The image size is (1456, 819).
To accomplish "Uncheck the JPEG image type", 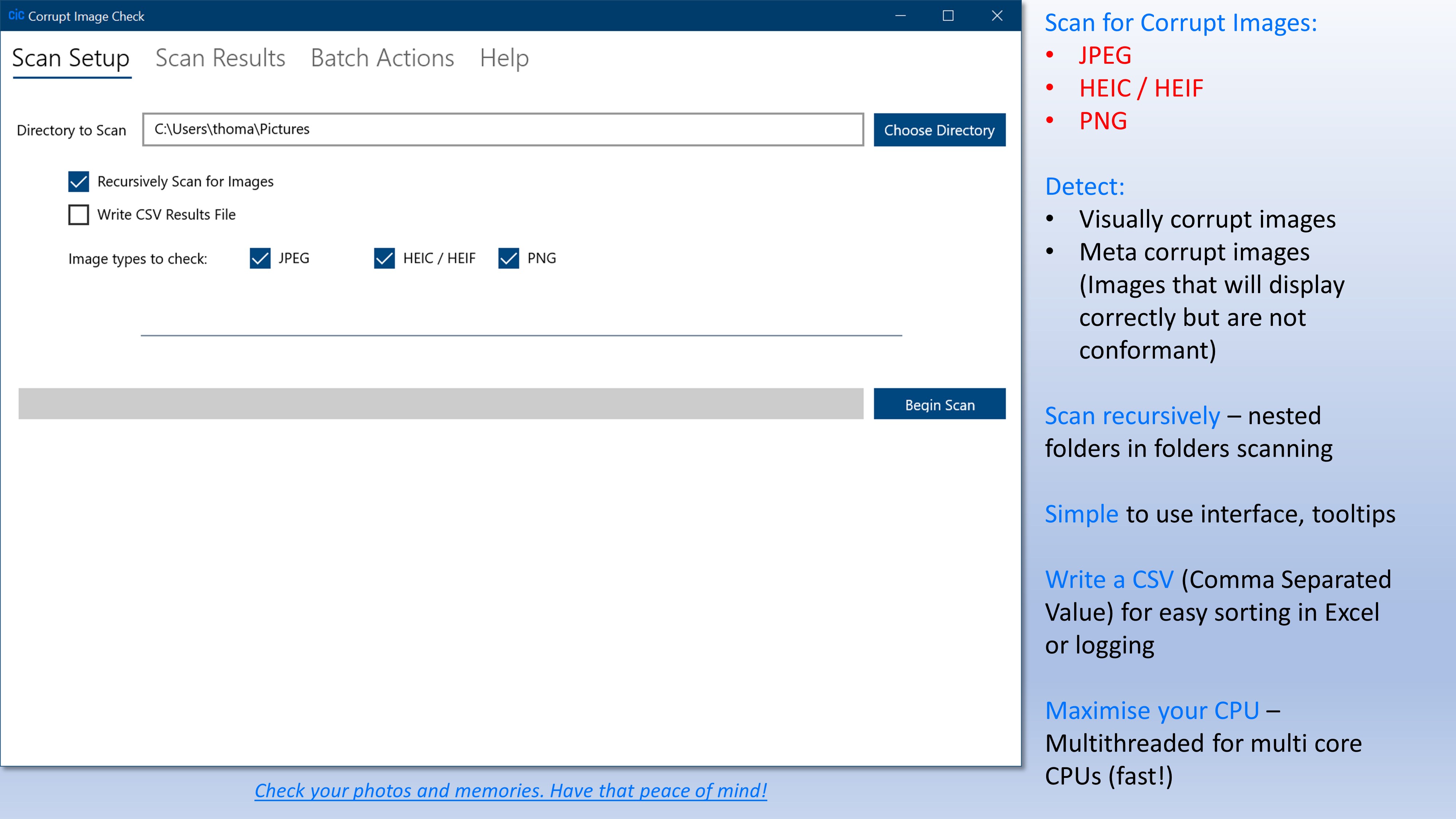I will tap(260, 259).
